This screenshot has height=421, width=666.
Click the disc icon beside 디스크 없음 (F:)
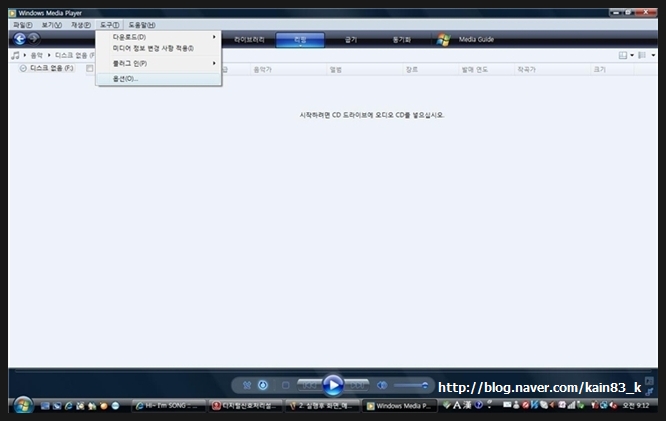23,68
